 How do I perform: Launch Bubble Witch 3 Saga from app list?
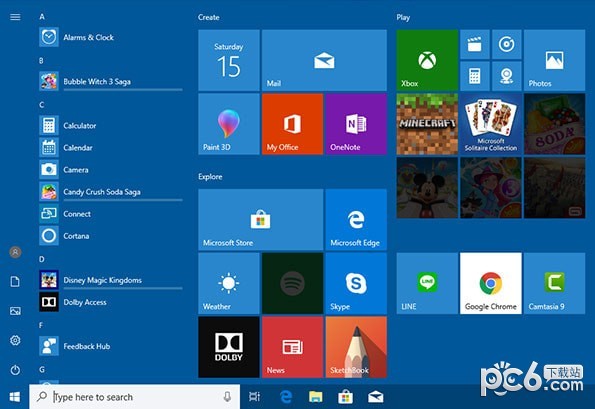[x=110, y=81]
